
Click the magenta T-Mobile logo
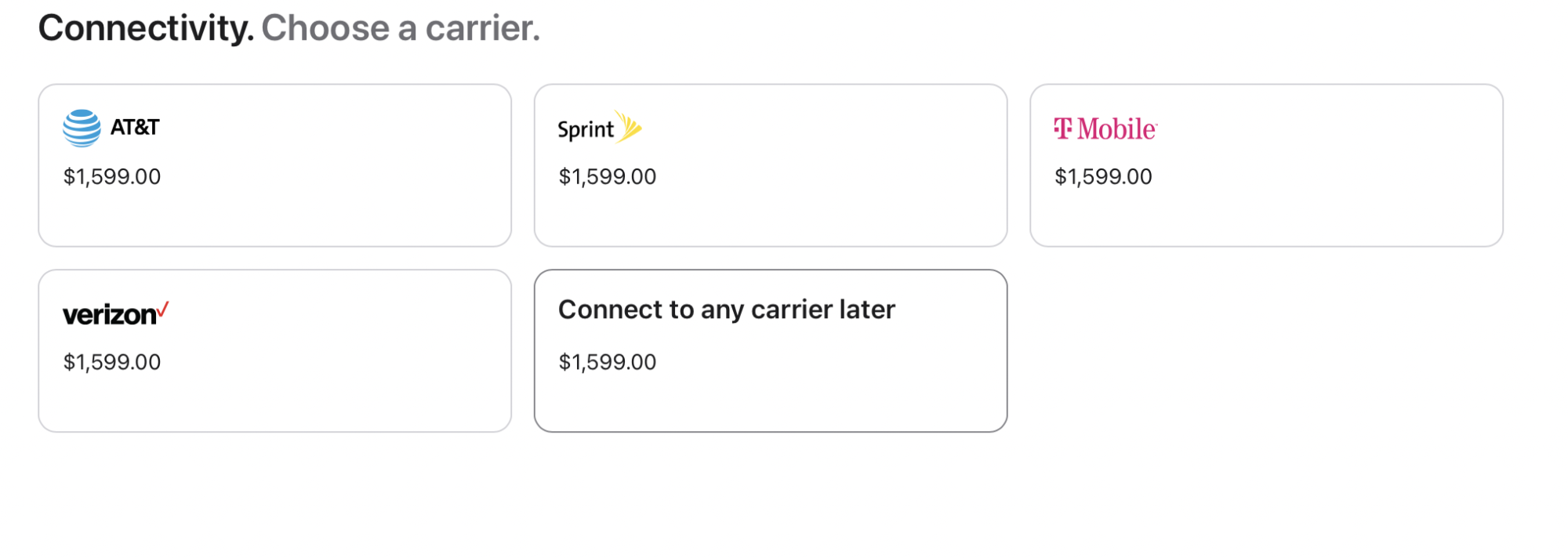1105,129
